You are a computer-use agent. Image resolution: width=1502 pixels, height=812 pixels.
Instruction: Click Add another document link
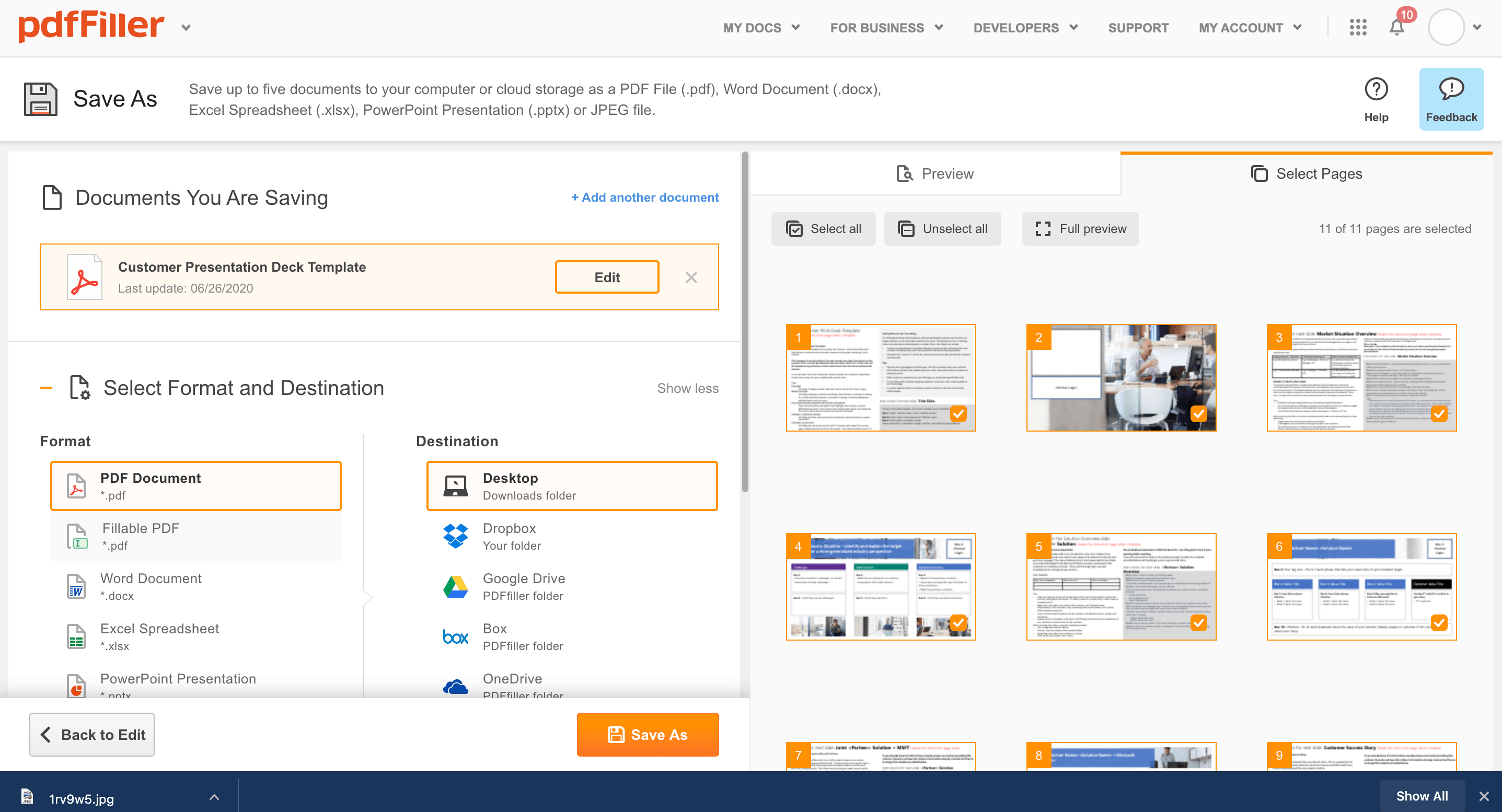pyautogui.click(x=645, y=198)
